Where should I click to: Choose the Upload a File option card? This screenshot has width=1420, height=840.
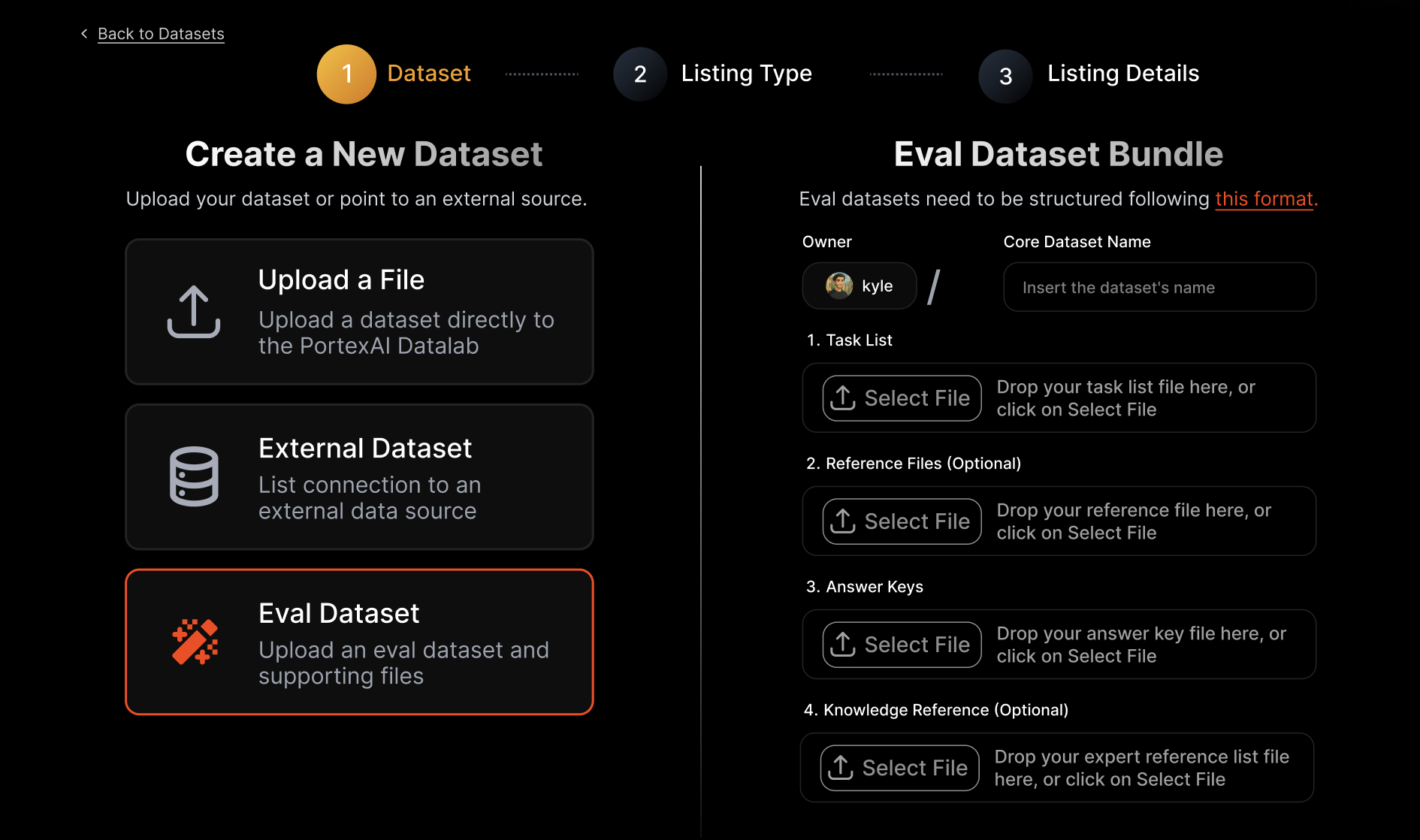click(x=359, y=312)
